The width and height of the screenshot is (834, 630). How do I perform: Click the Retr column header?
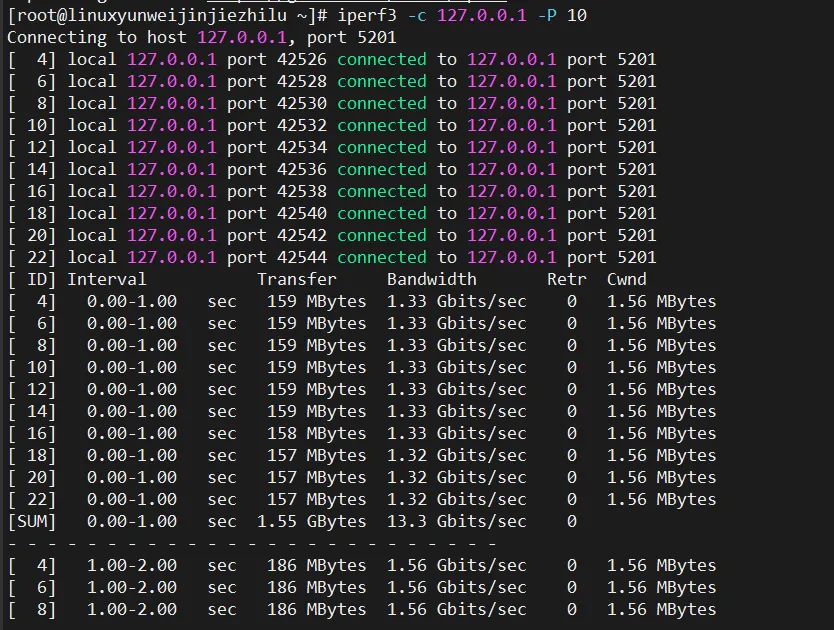567,279
